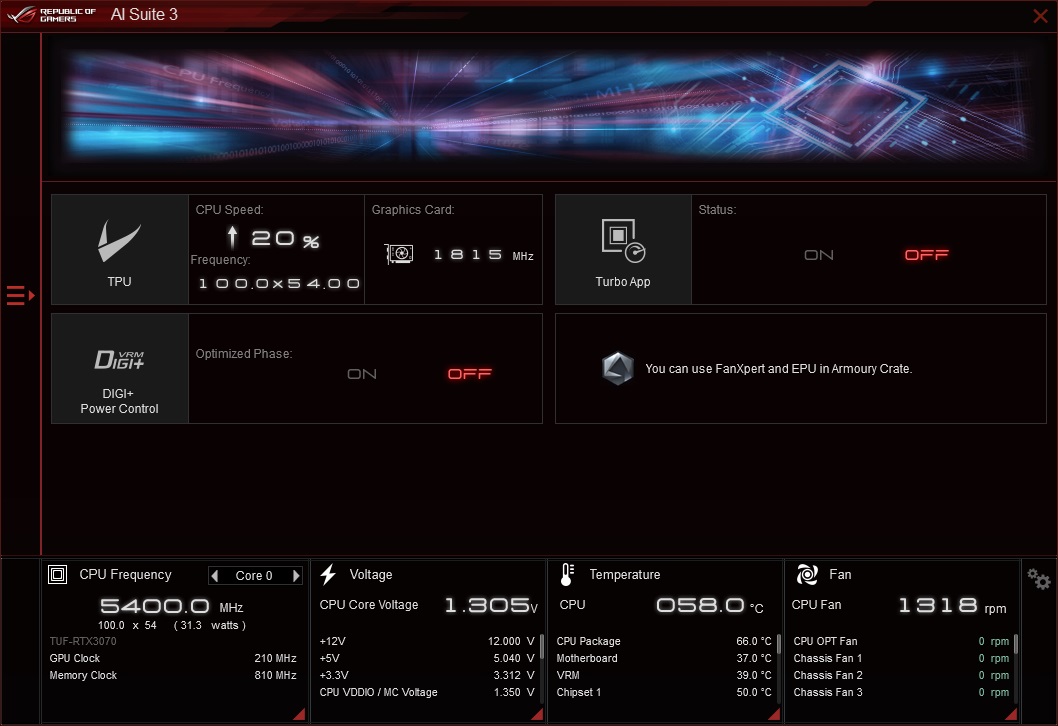Expand the Fan panel corner triangle
Screen dimensions: 1058x726
pyautogui.click(x=1011, y=714)
